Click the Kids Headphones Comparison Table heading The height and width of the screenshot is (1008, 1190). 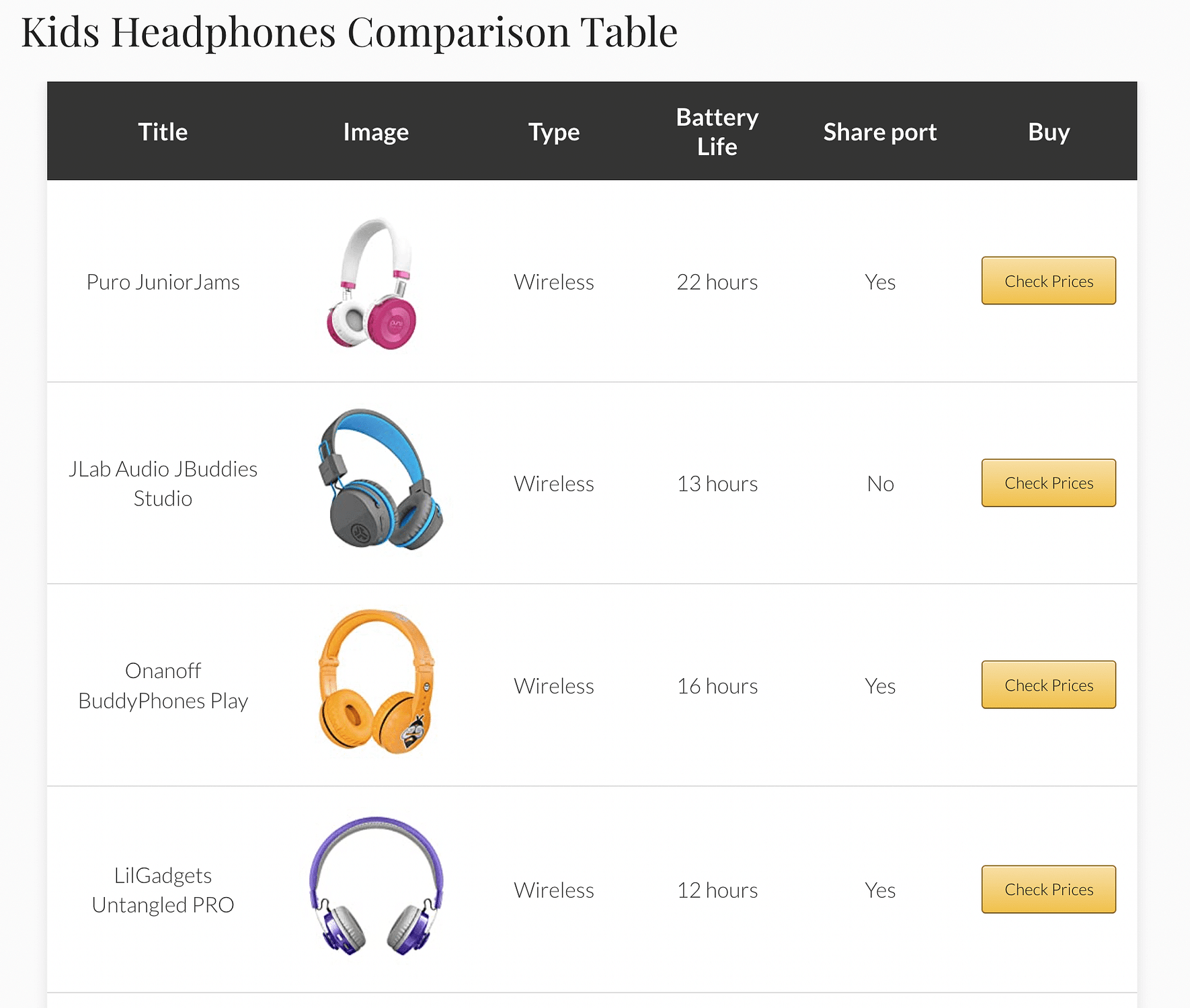point(350,32)
